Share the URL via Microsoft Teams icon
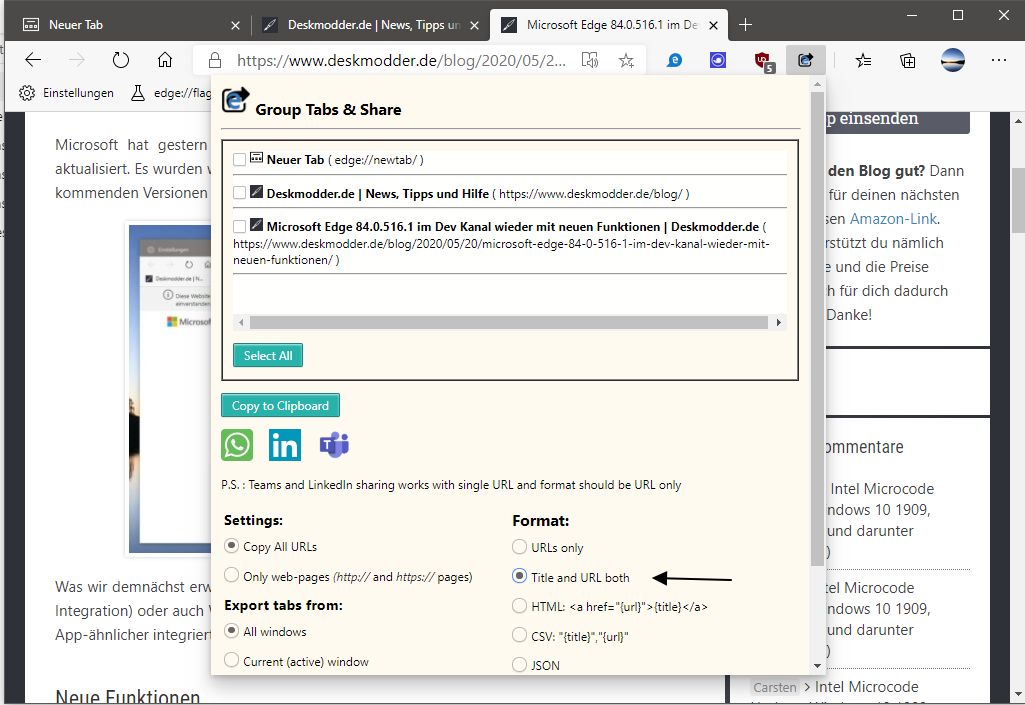Screen dimensions: 1025x705 (334, 445)
